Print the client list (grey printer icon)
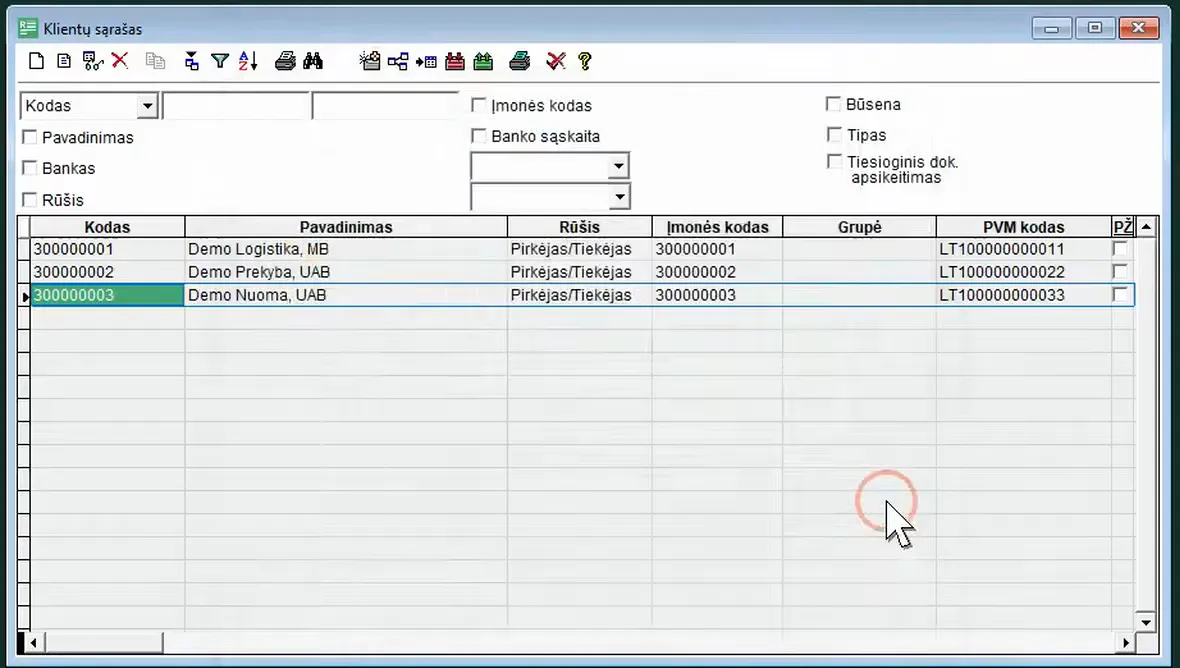This screenshot has height=668, width=1180. tap(285, 61)
